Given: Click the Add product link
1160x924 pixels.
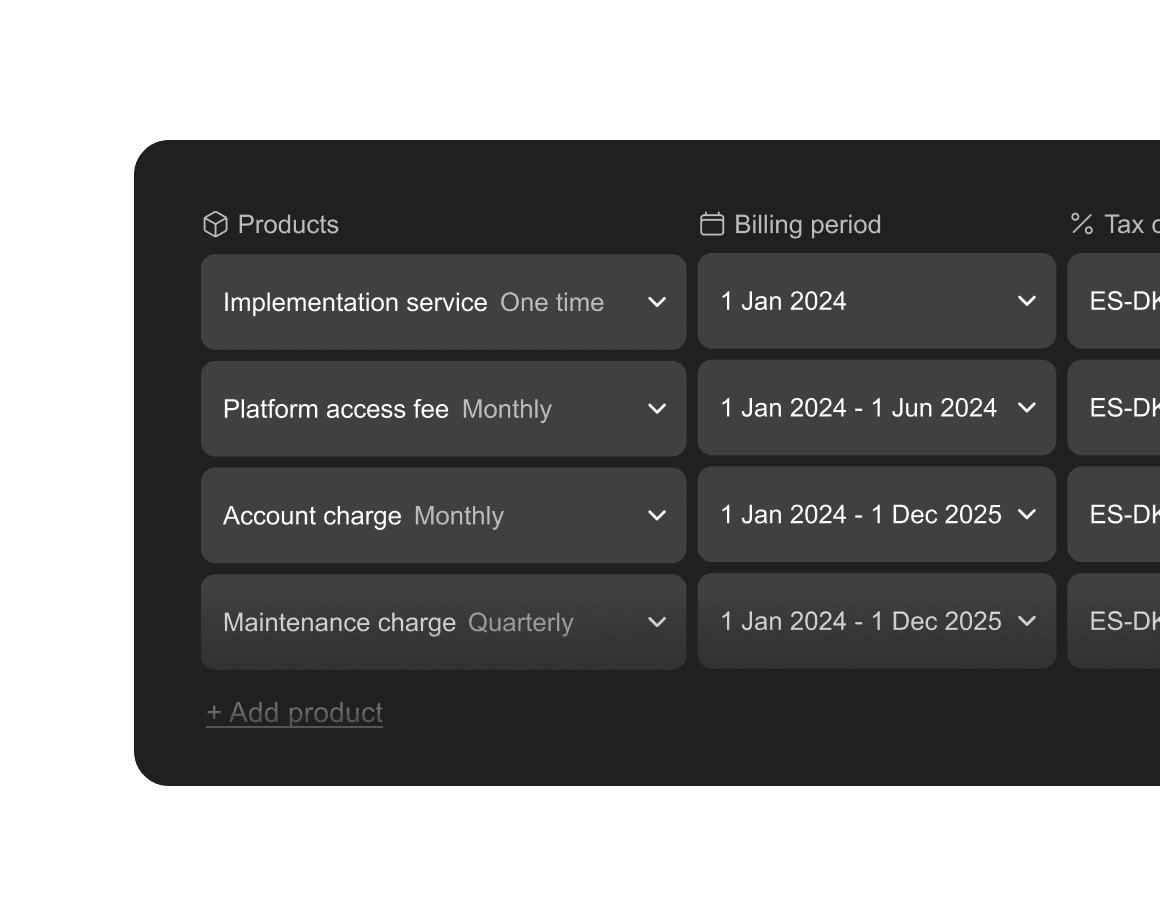Looking at the screenshot, I should pos(295,713).
